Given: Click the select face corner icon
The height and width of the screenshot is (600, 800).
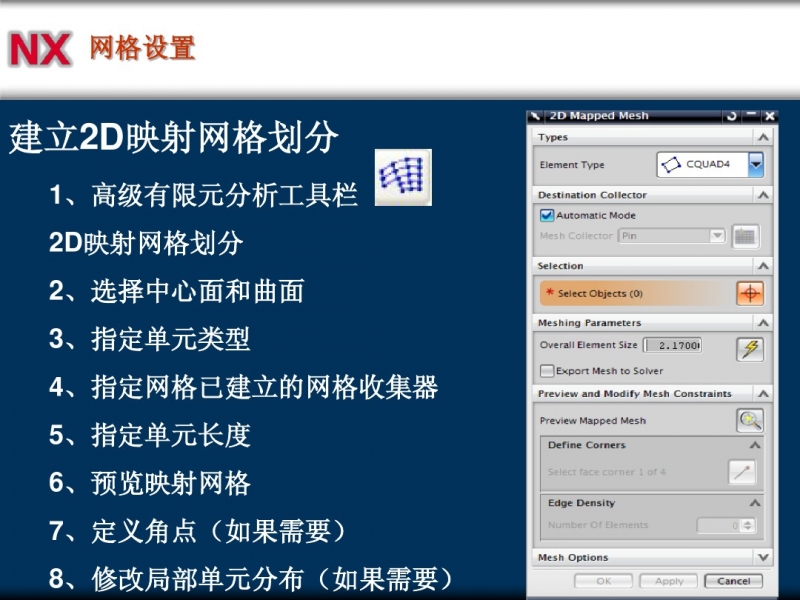Looking at the screenshot, I should coord(741,472).
